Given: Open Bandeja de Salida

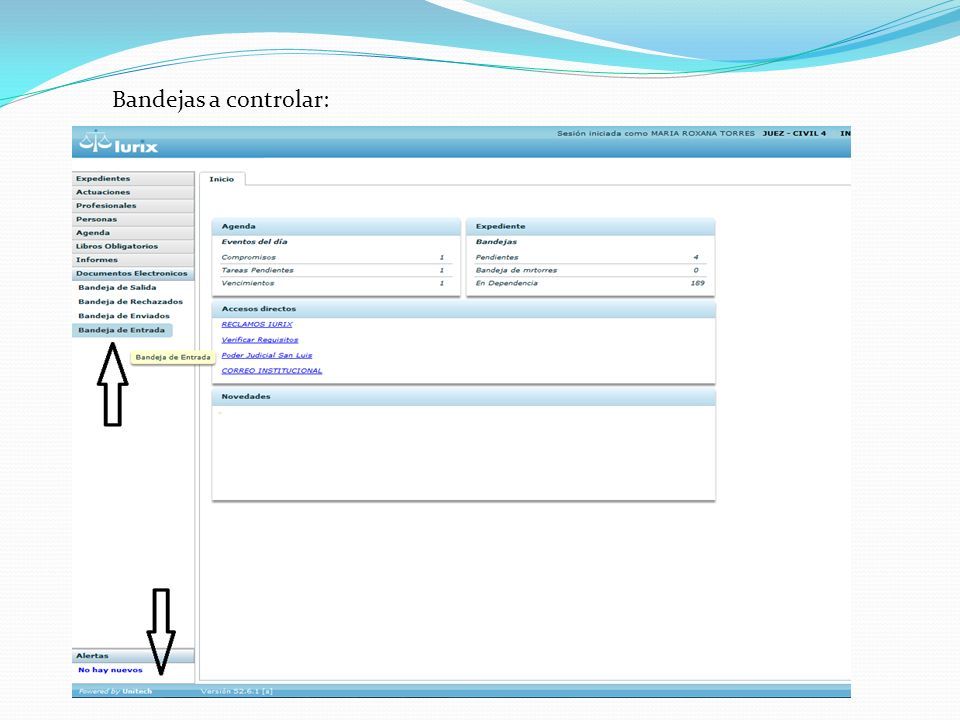Looking at the screenshot, I should (x=117, y=287).
